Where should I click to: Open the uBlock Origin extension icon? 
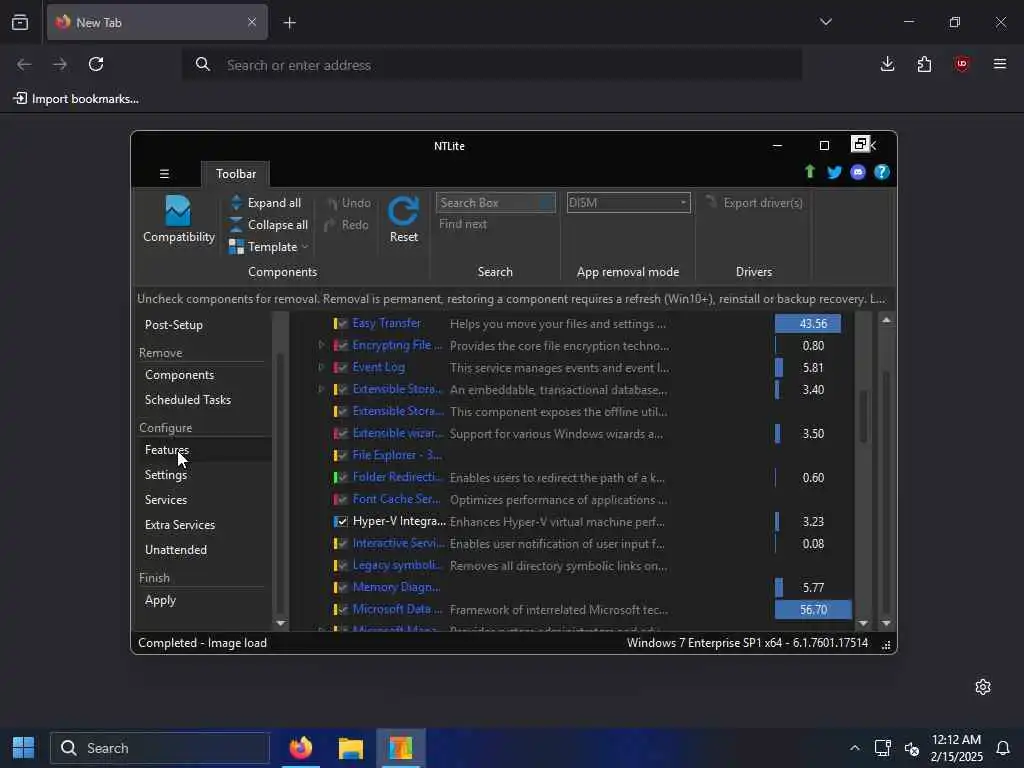tap(961, 64)
